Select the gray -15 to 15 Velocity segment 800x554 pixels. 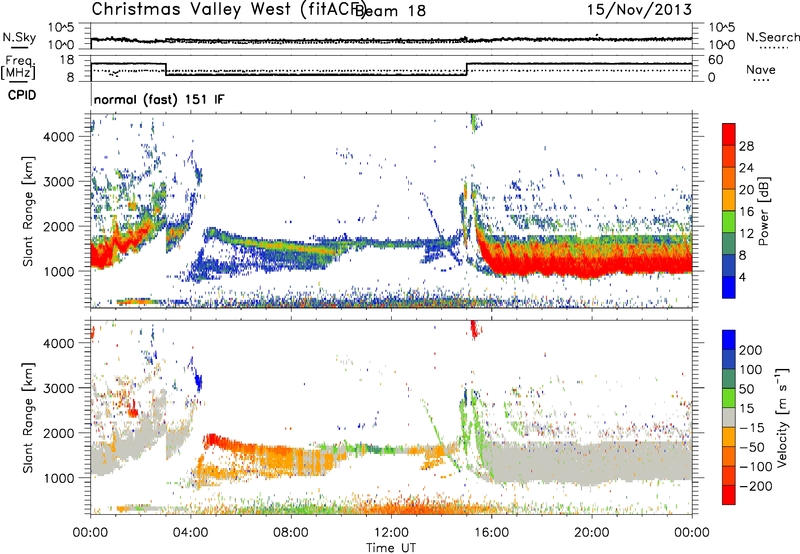tap(729, 417)
